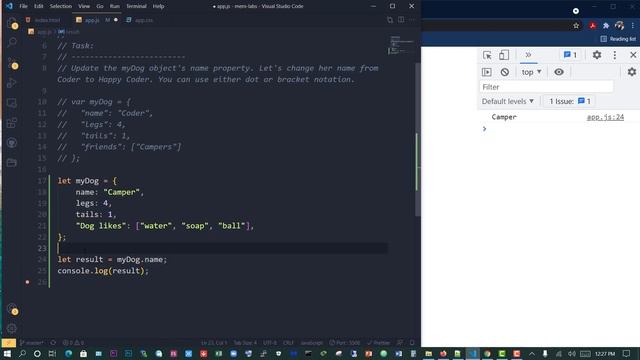Image resolution: width=640 pixels, height=360 pixels.
Task: Click the Cortana circle on the taskbar
Action: 37,353
